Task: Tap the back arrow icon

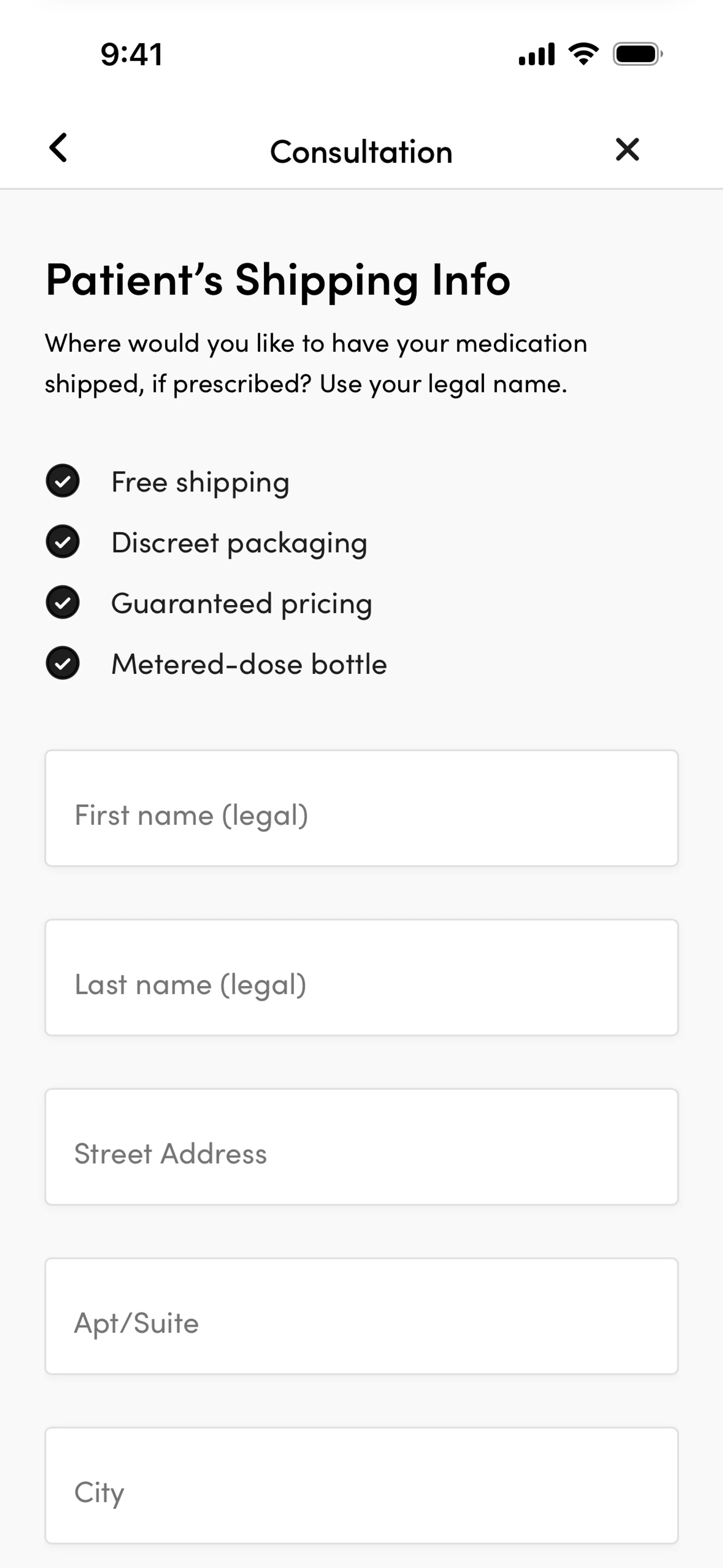Action: 58,148
